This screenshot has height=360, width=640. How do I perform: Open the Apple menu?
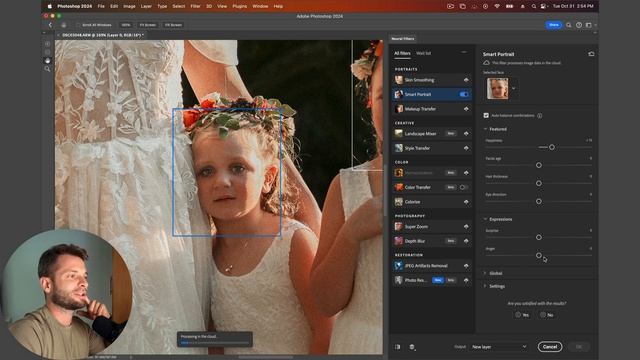(50, 6)
